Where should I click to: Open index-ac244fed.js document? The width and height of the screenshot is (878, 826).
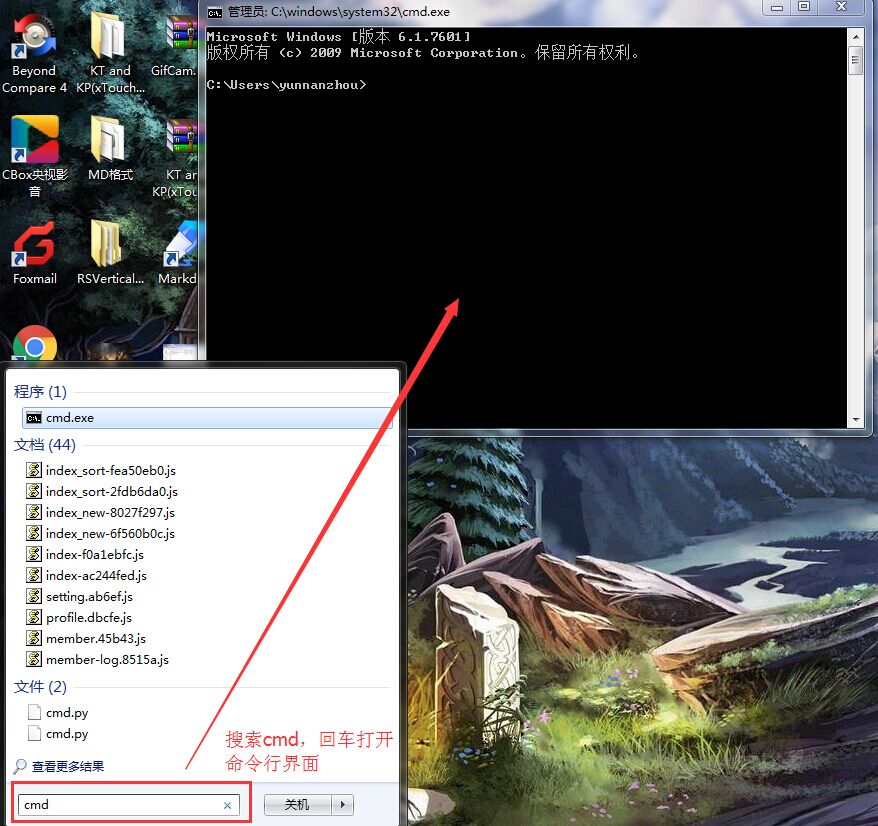[86, 575]
